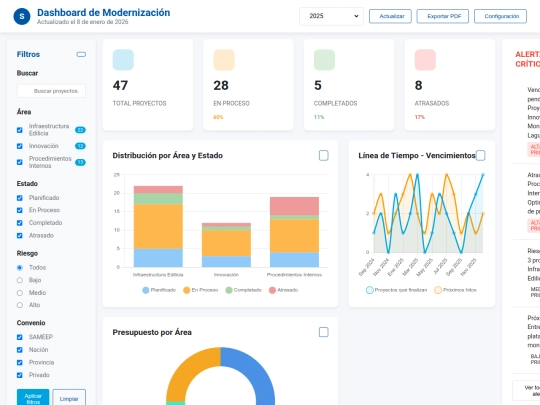The image size is (540, 405).
Task: Uncheck Provincia convenio filter
Action: click(20, 362)
